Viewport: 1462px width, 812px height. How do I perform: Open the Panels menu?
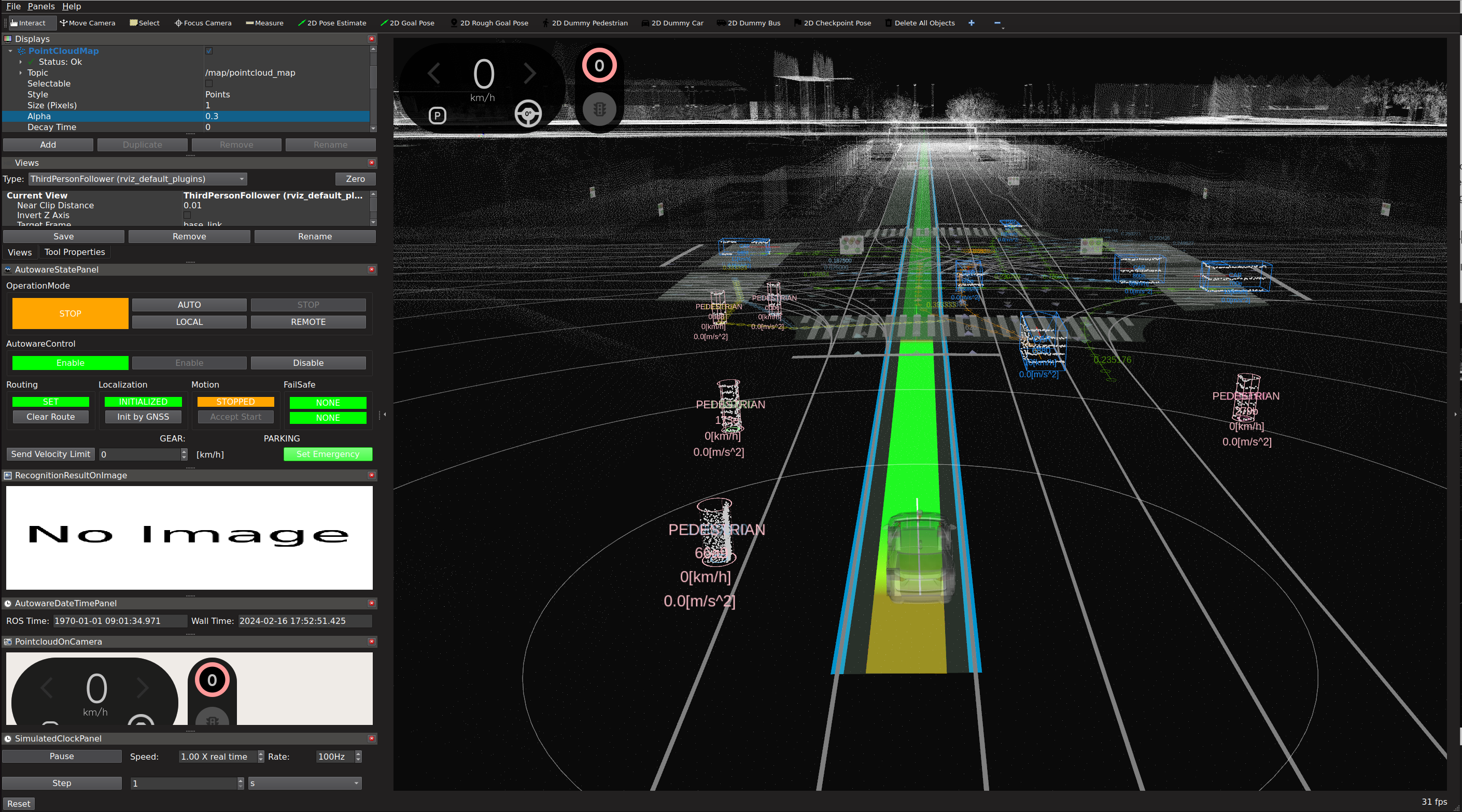pos(40,6)
